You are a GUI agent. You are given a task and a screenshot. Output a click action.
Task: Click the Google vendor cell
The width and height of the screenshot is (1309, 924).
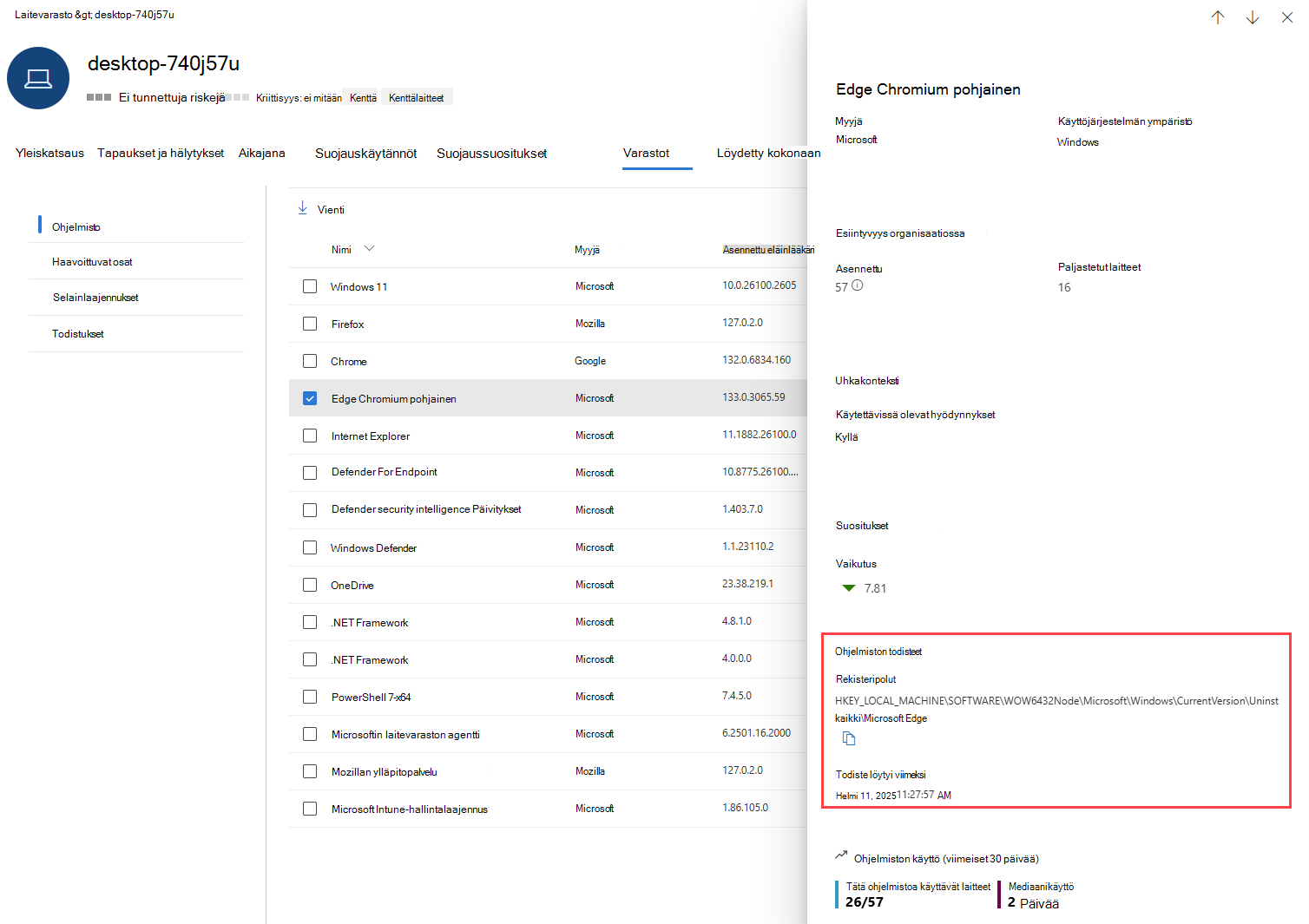[x=590, y=361]
